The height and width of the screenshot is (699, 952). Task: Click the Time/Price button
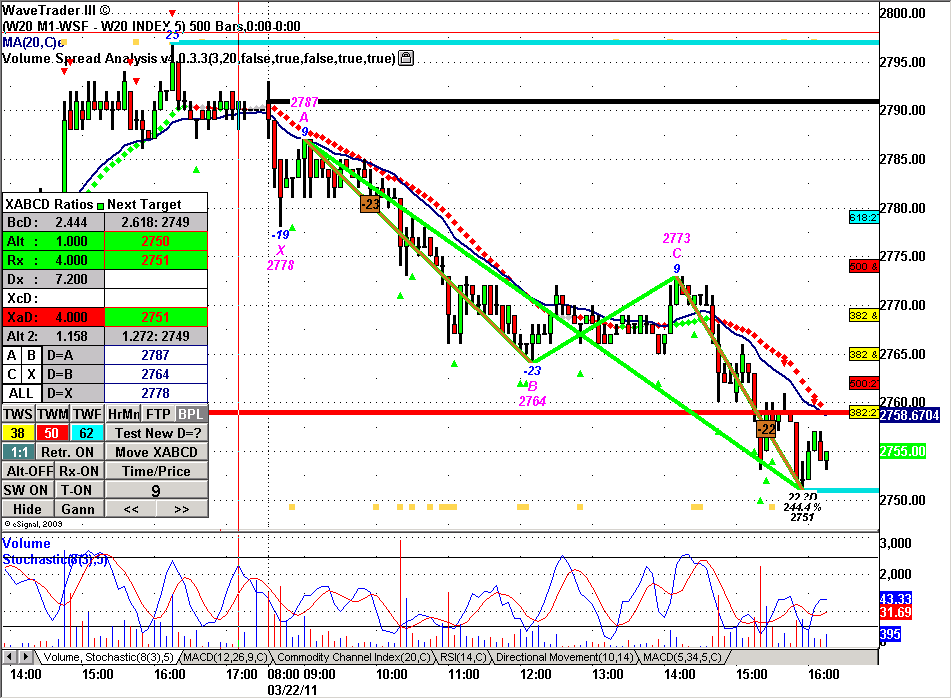(157, 471)
